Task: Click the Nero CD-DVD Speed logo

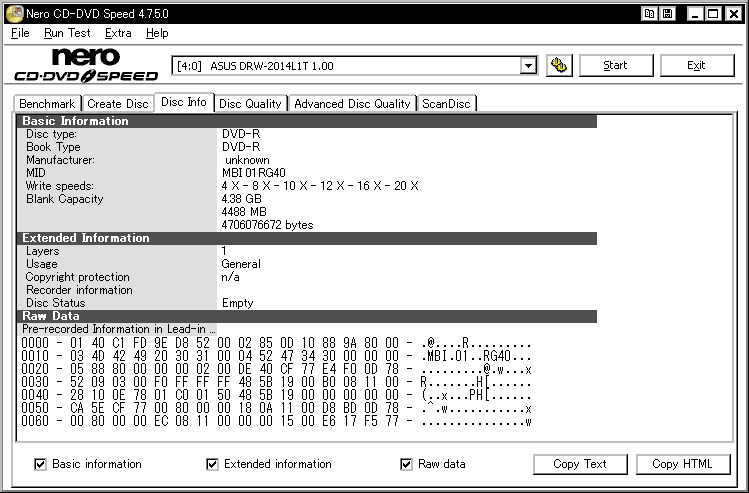Action: coord(86,65)
